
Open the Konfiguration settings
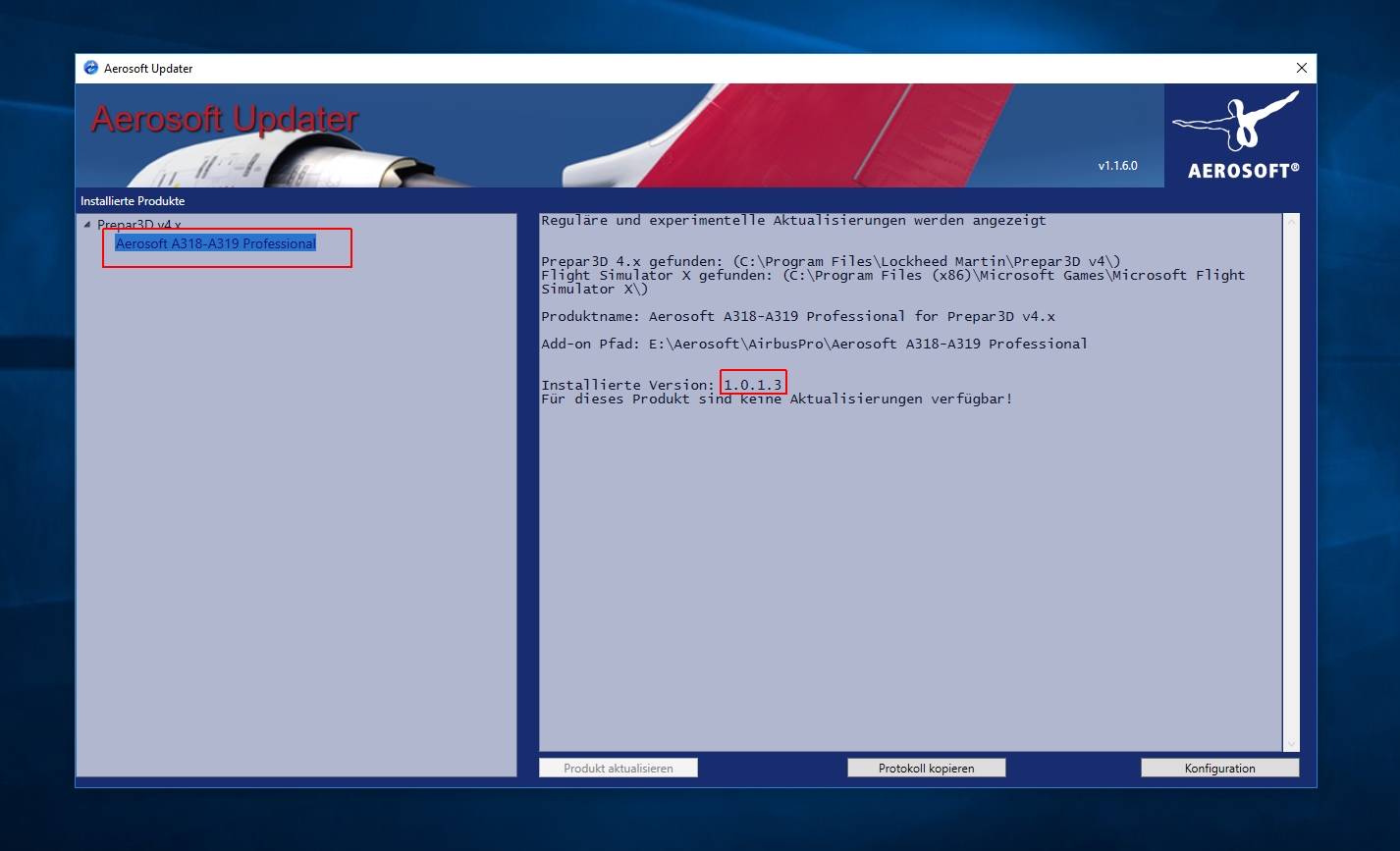(x=1219, y=768)
